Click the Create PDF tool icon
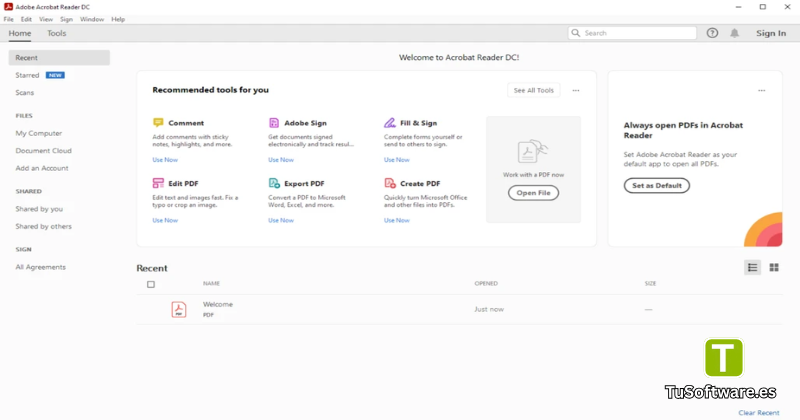The height and width of the screenshot is (420, 800). 390,183
